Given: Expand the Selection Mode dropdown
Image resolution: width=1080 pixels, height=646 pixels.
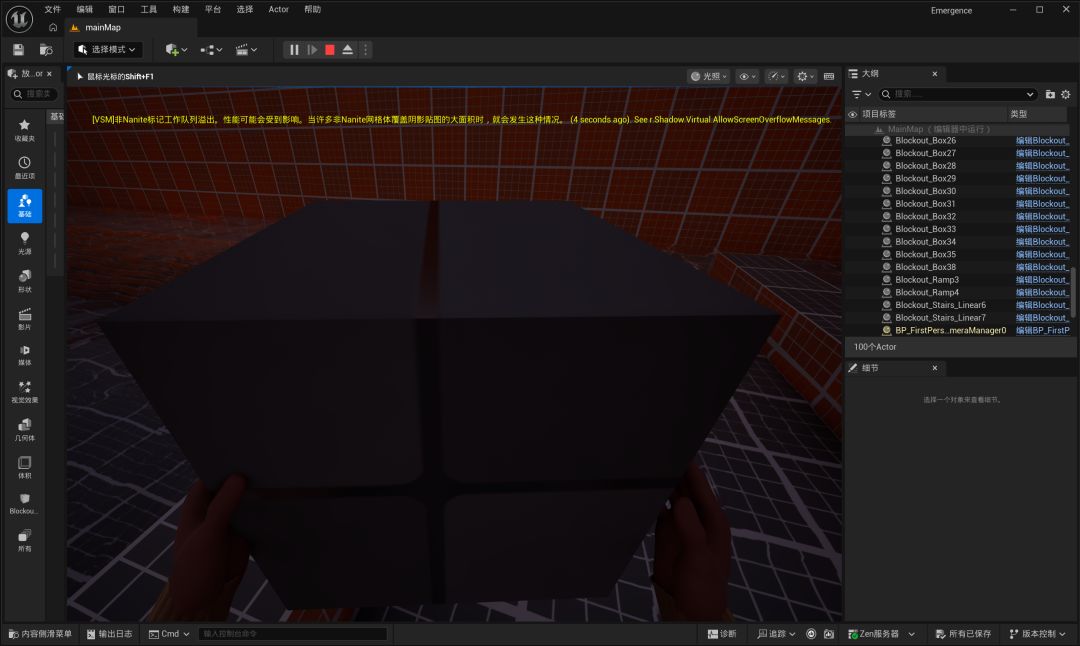Looking at the screenshot, I should tap(107, 50).
